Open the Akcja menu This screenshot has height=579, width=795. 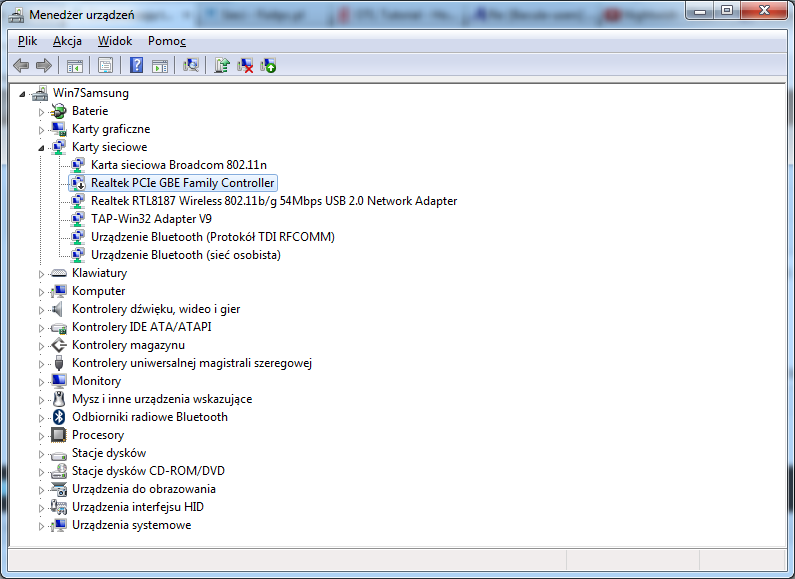67,41
